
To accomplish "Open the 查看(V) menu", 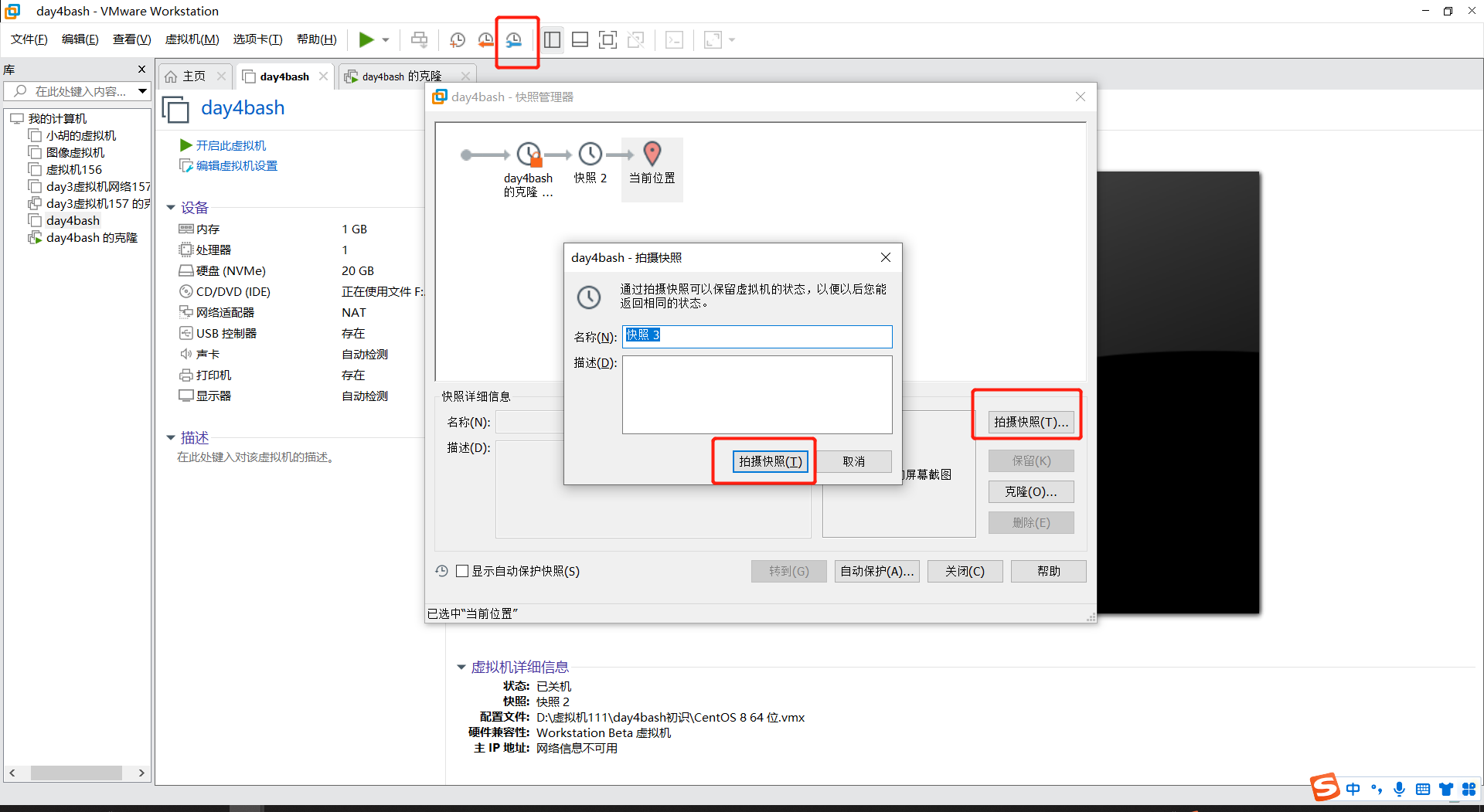I will coord(132,39).
